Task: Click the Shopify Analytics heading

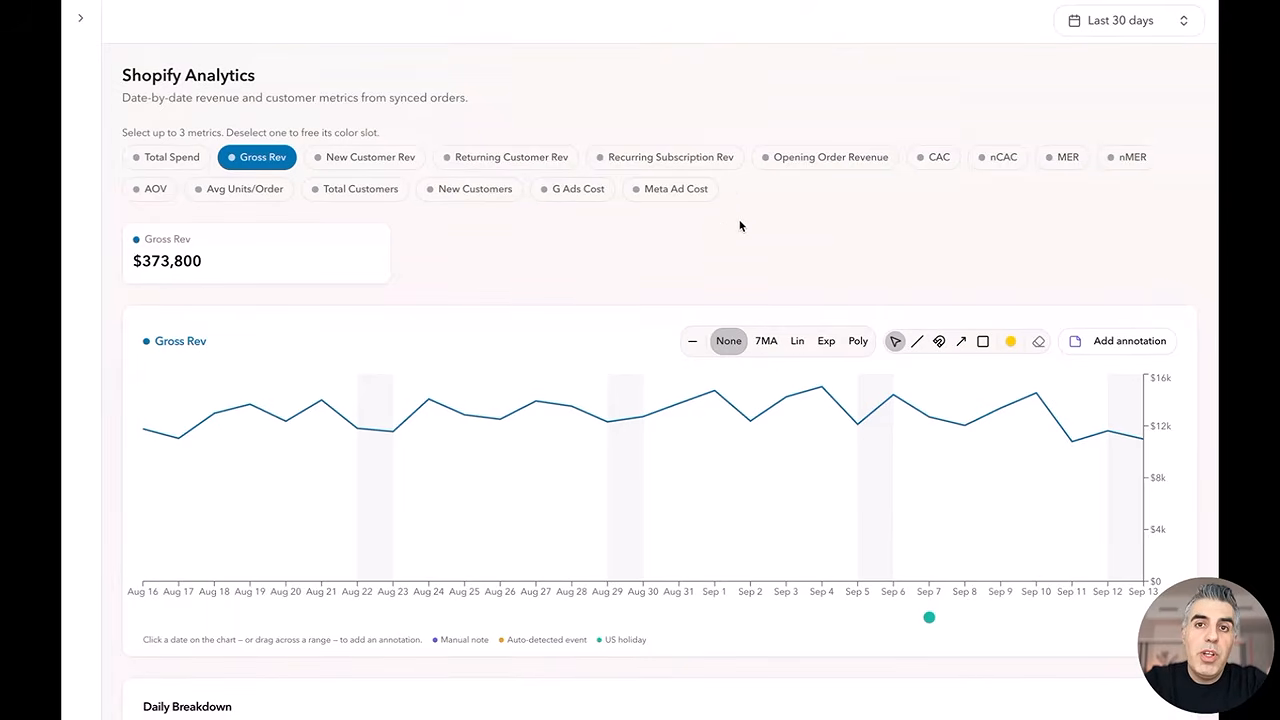Action: pyautogui.click(x=188, y=75)
